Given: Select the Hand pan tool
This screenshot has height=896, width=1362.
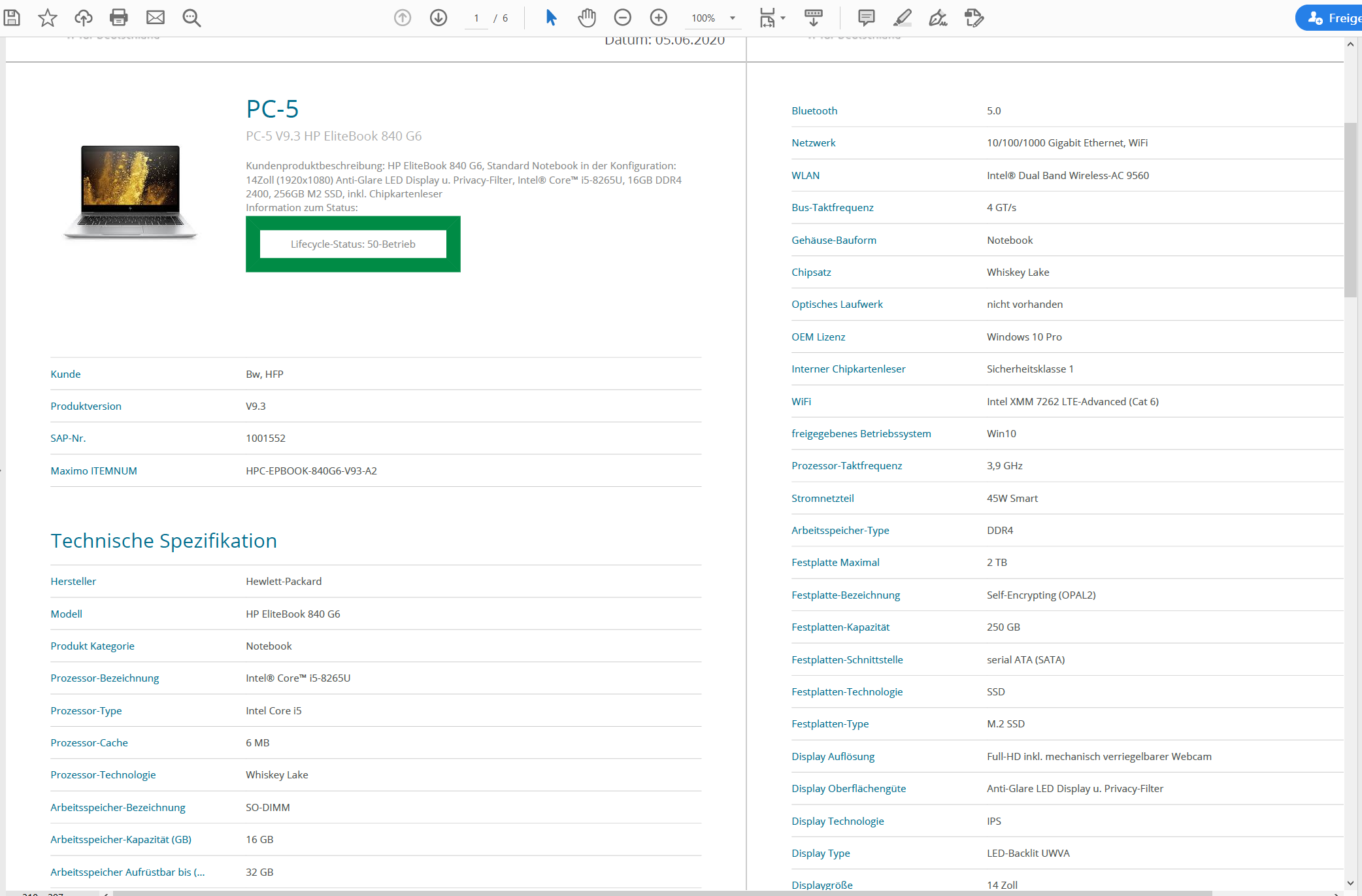Looking at the screenshot, I should 587,18.
